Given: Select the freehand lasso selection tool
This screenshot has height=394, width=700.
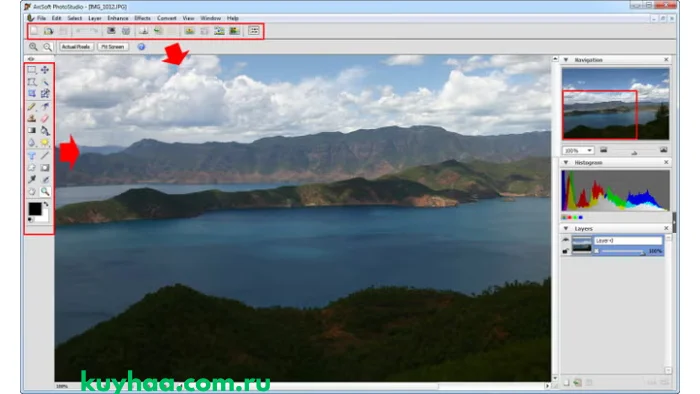Looking at the screenshot, I should 32,82.
